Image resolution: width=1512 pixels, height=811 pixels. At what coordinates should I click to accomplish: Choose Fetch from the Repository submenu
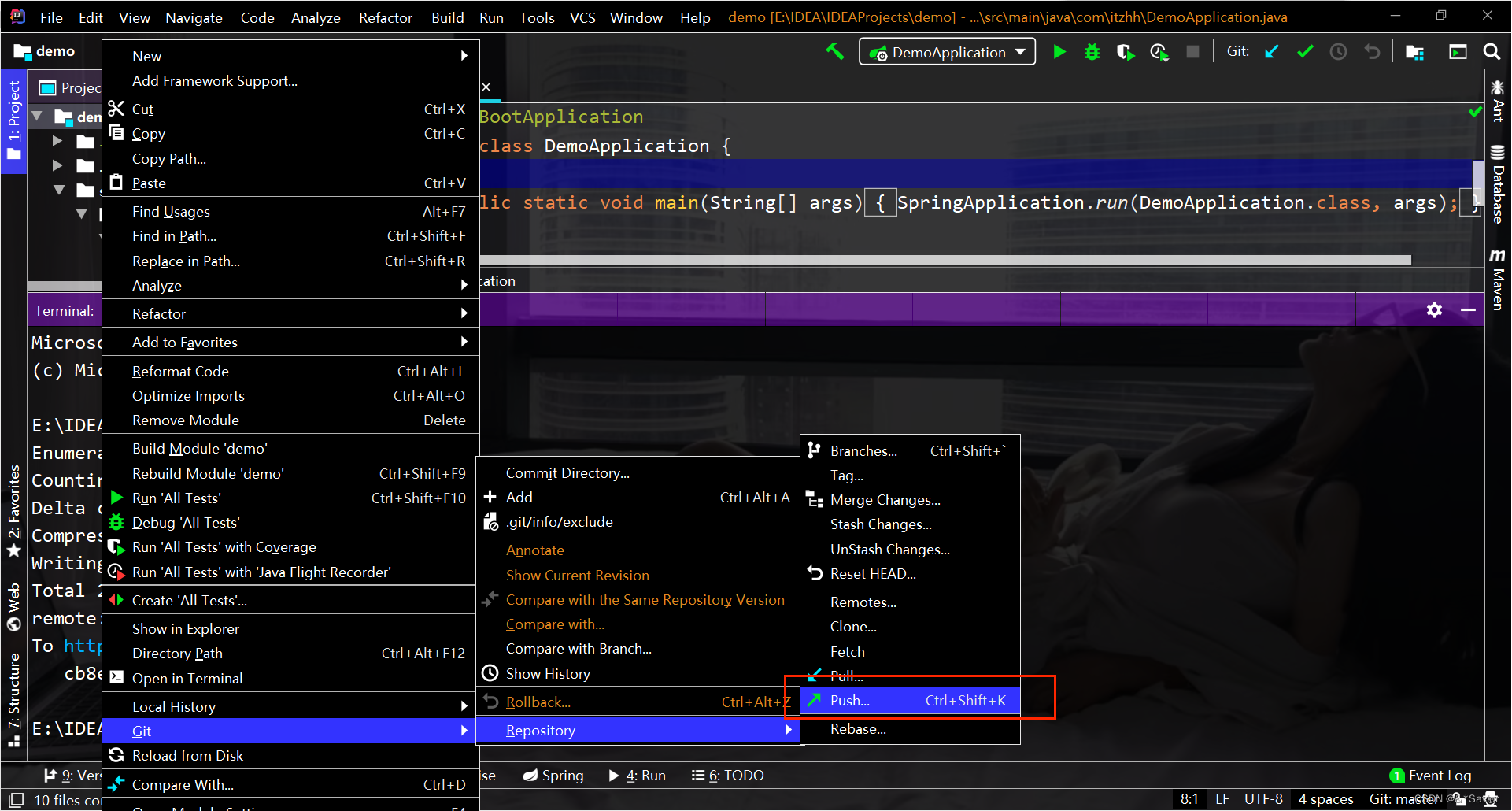(x=910, y=652)
